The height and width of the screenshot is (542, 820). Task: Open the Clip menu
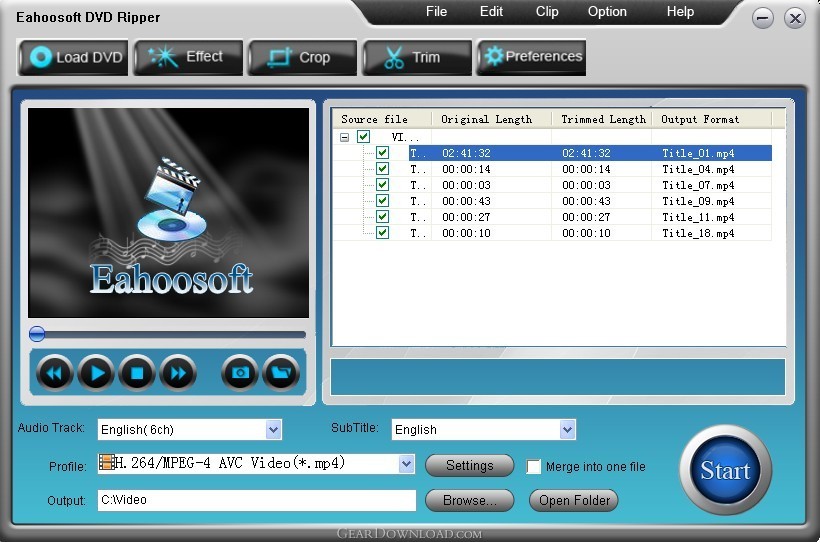pyautogui.click(x=547, y=12)
